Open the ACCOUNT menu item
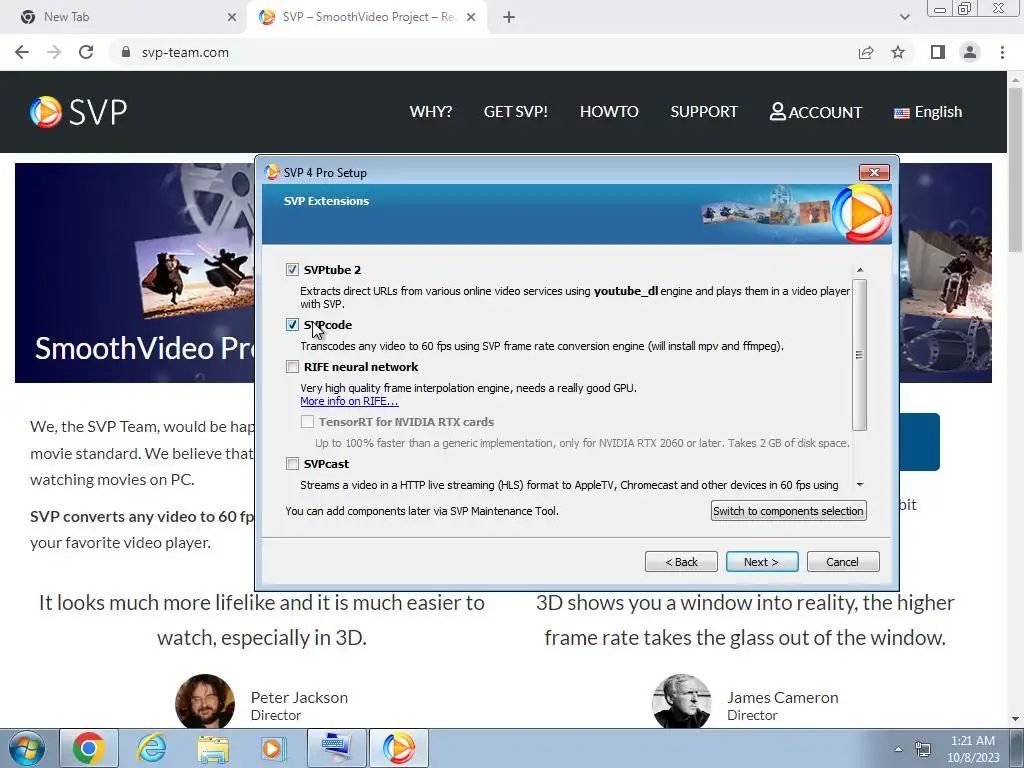Image resolution: width=1024 pixels, height=768 pixels. tap(816, 112)
